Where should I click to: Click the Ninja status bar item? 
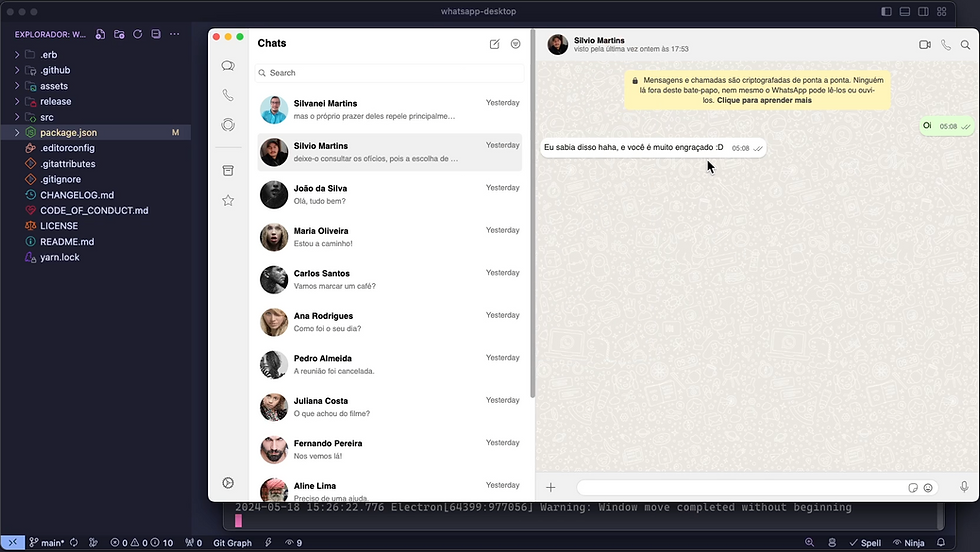(909, 543)
